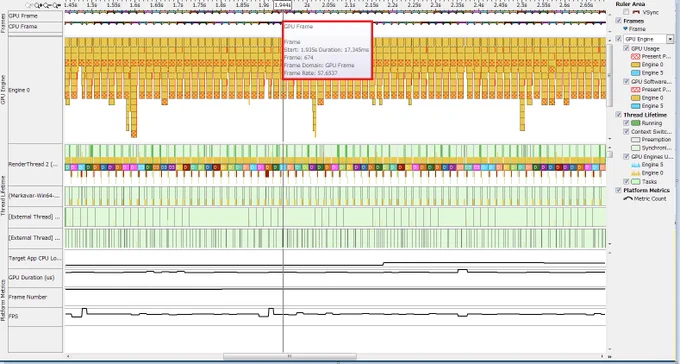Click the 1.5s mark on the ruler
680x364 pixels.
pyautogui.click(x=92, y=5)
